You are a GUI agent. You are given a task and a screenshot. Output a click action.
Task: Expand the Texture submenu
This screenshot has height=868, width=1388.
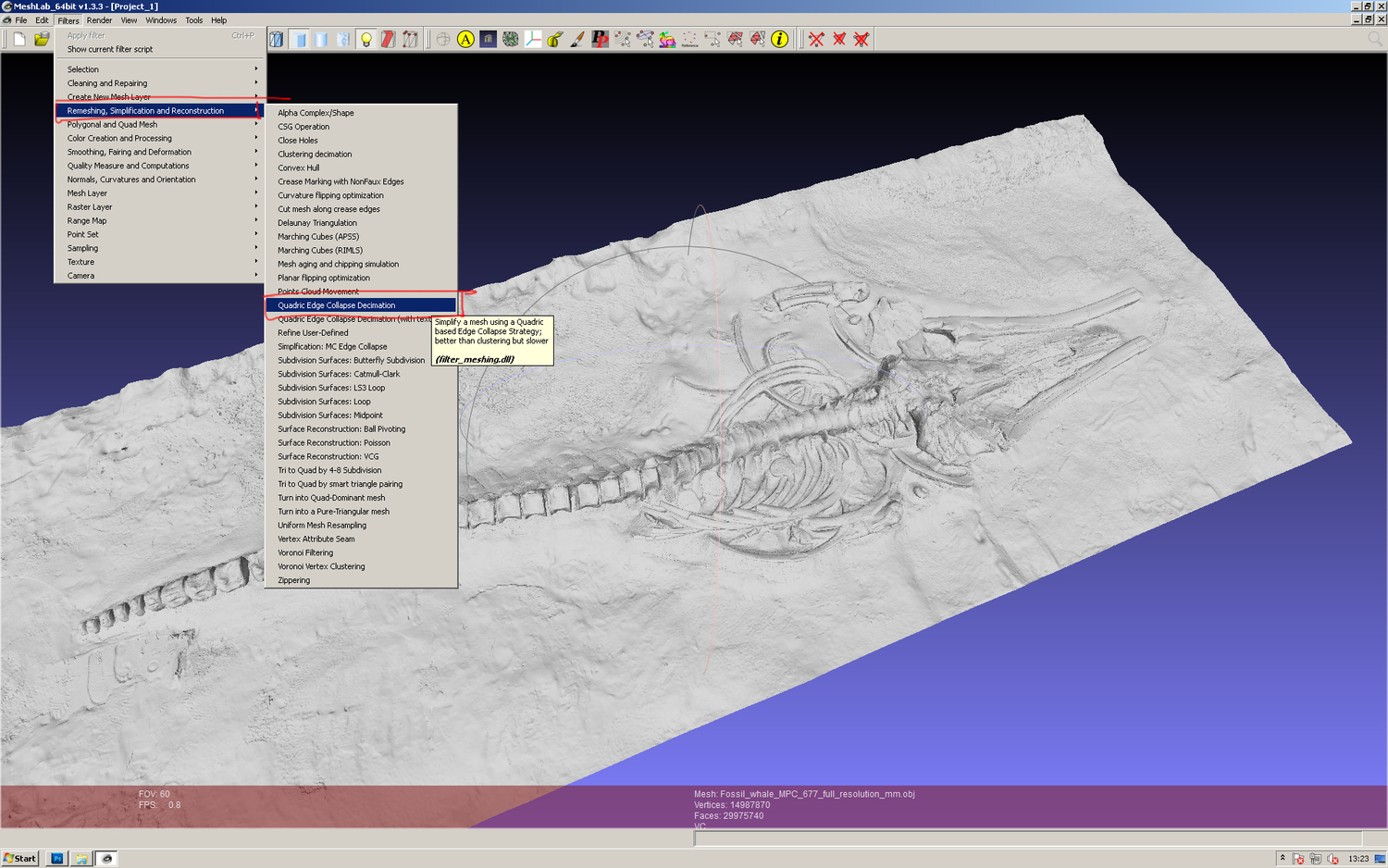click(x=160, y=262)
